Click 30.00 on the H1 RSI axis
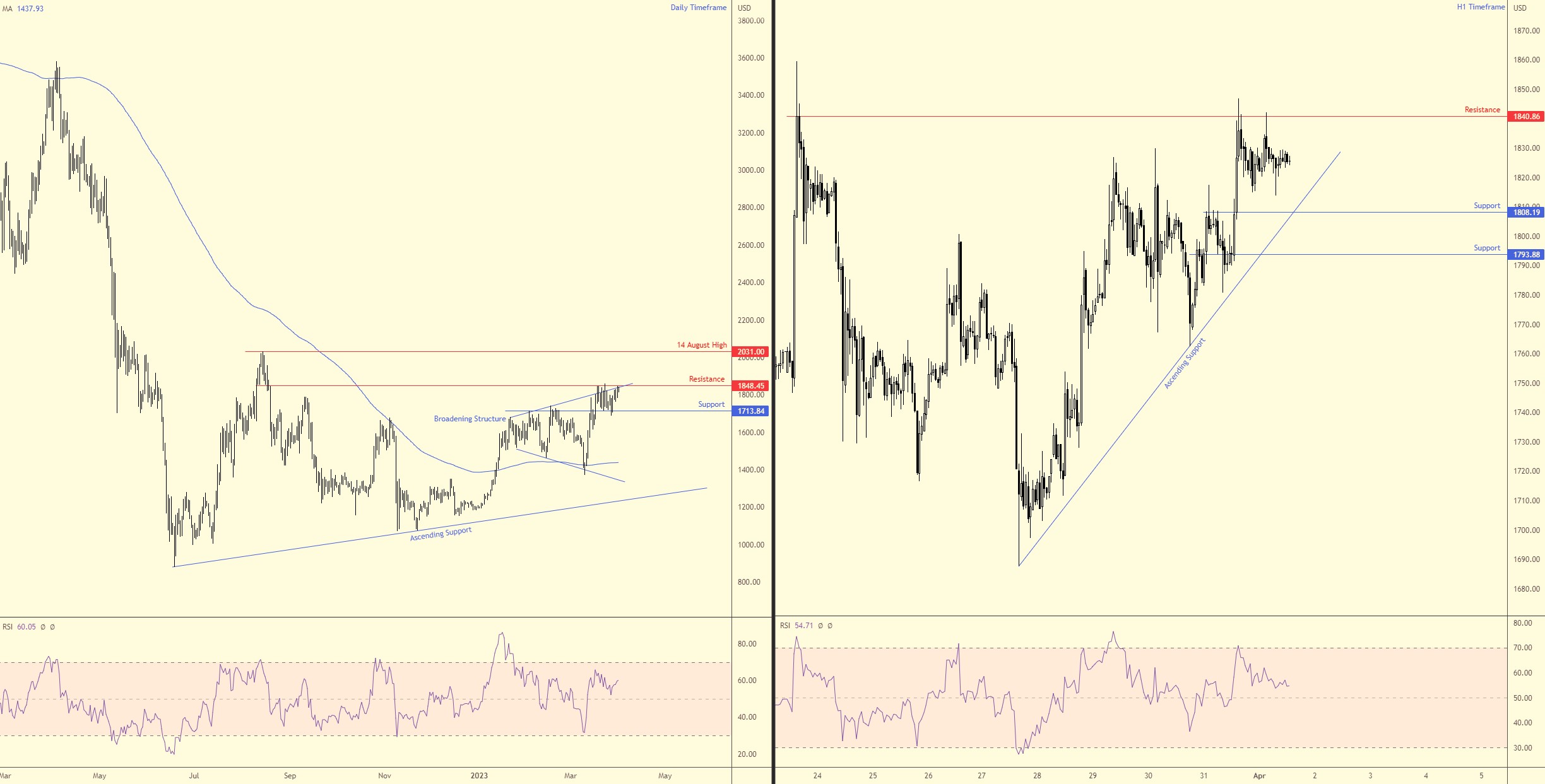The width and height of the screenshot is (1545, 784). 1522,748
